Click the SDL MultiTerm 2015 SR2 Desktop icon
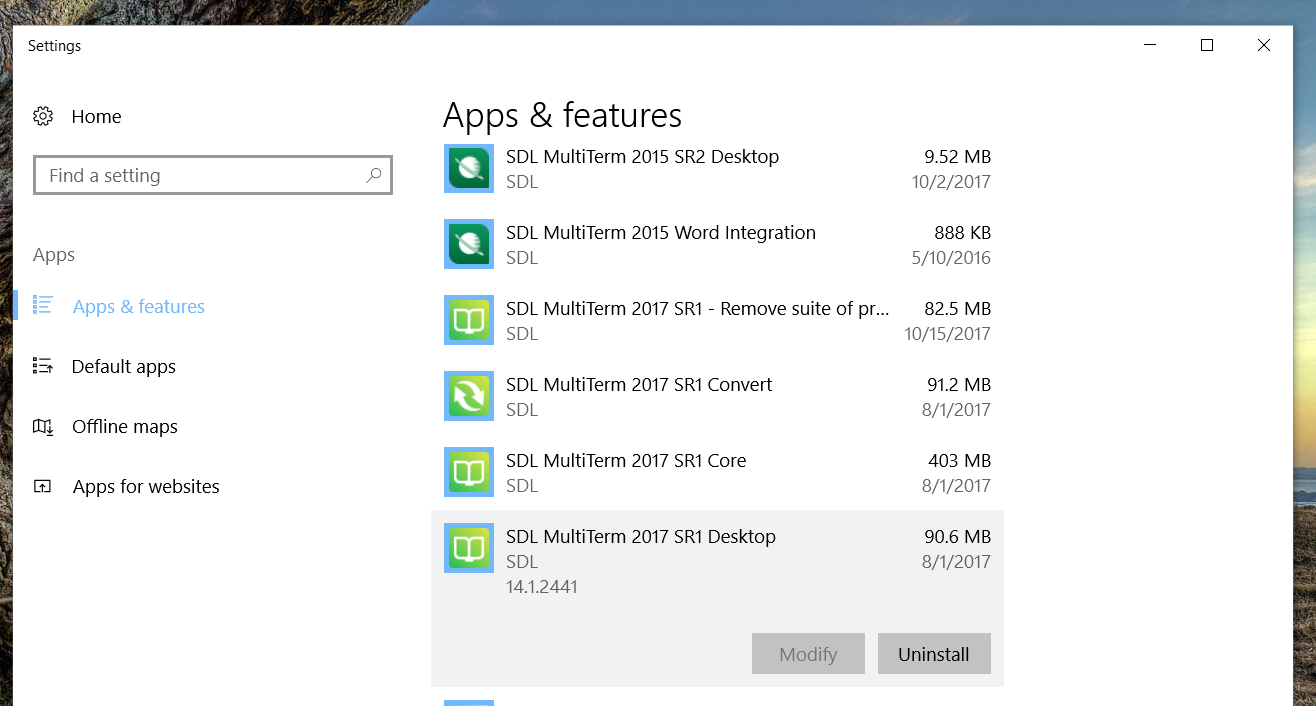1316x706 pixels. coord(468,169)
